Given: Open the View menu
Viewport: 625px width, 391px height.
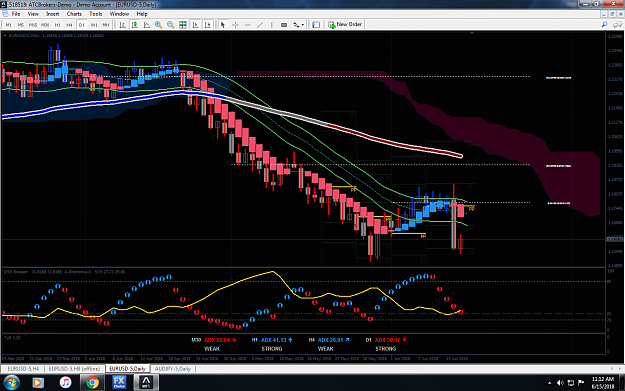Looking at the screenshot, I should [33, 14].
